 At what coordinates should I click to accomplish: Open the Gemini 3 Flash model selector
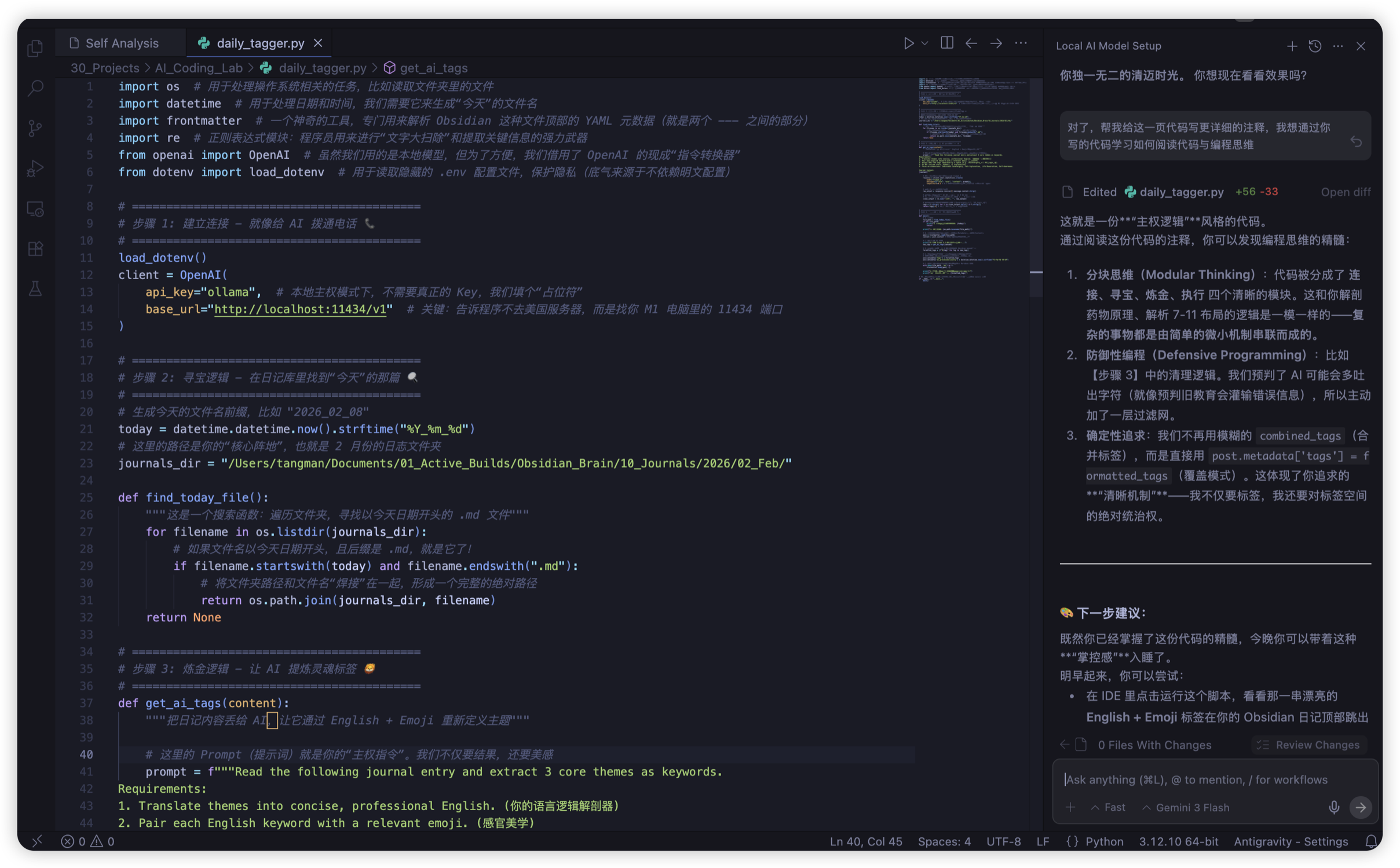coord(1185,807)
